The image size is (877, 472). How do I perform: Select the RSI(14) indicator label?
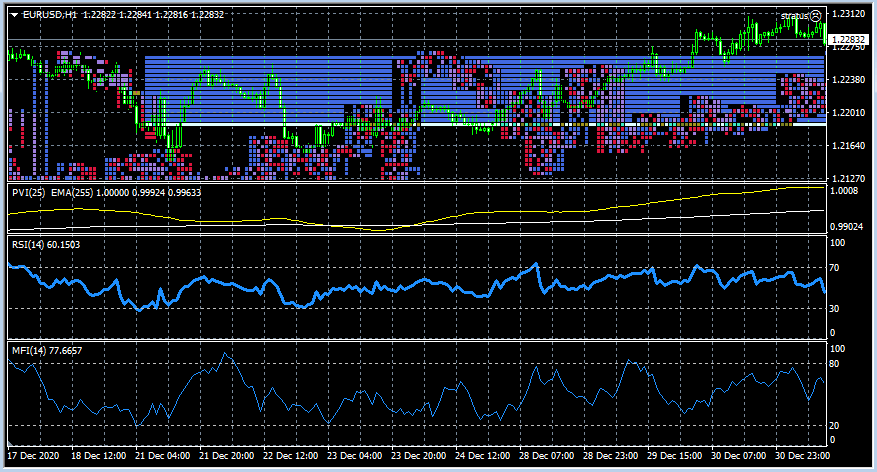point(28,243)
